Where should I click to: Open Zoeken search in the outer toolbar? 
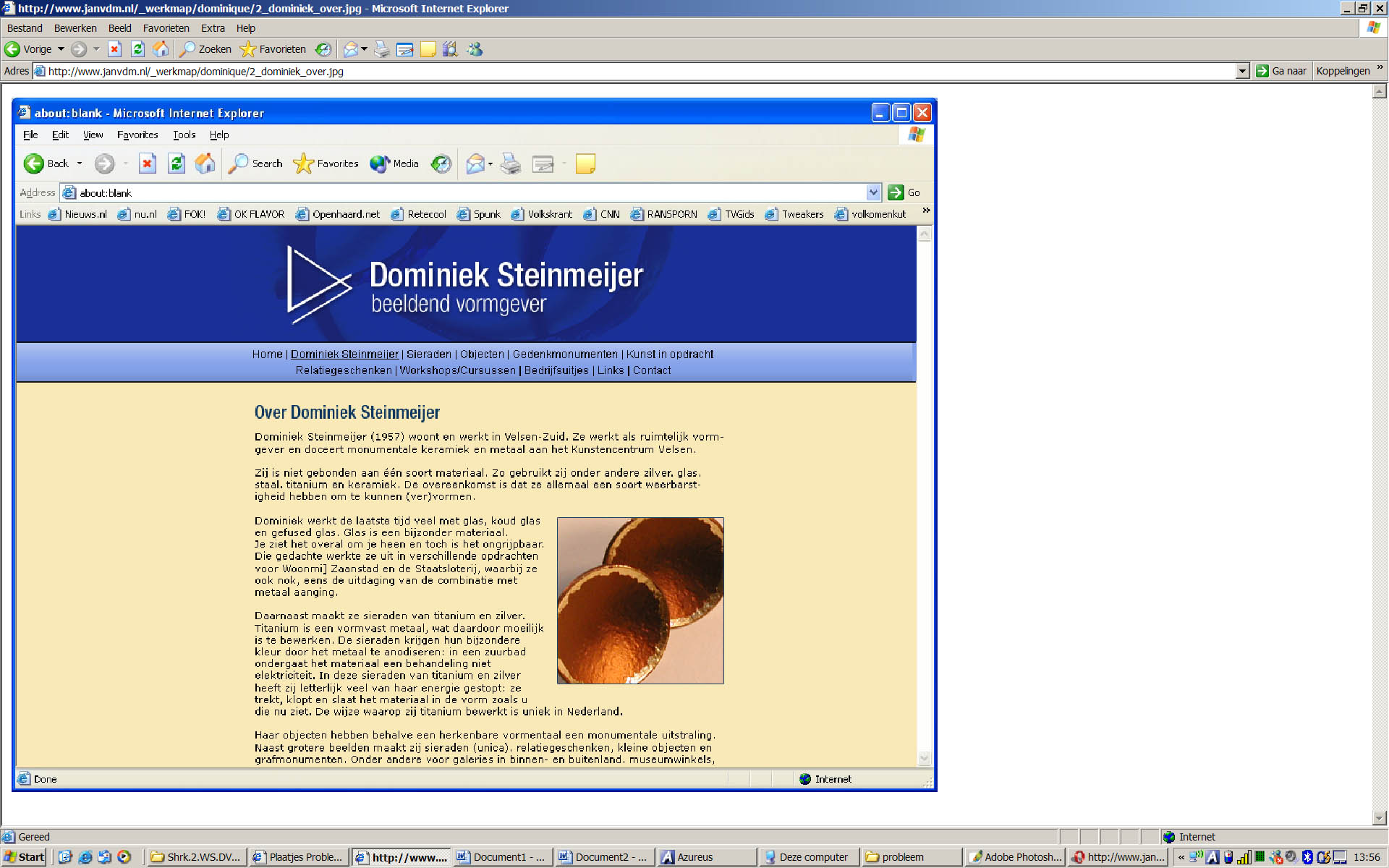point(205,49)
